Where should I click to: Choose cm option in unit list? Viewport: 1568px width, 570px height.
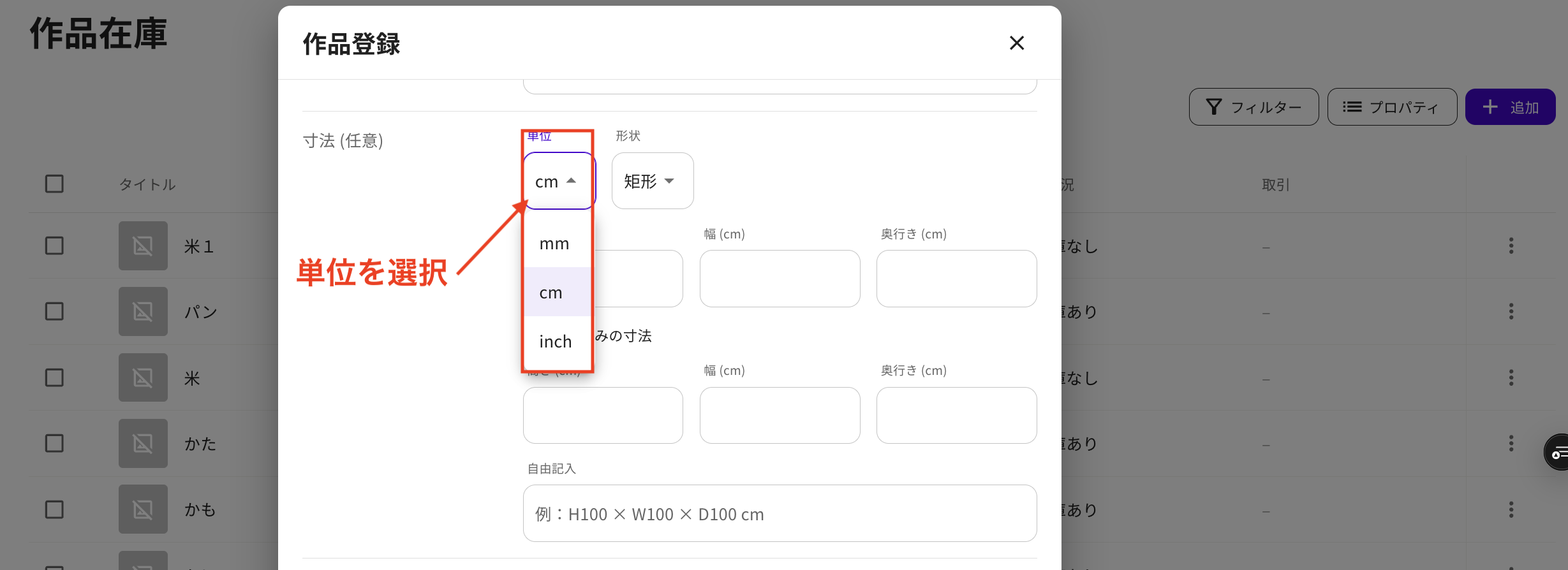[x=552, y=293]
